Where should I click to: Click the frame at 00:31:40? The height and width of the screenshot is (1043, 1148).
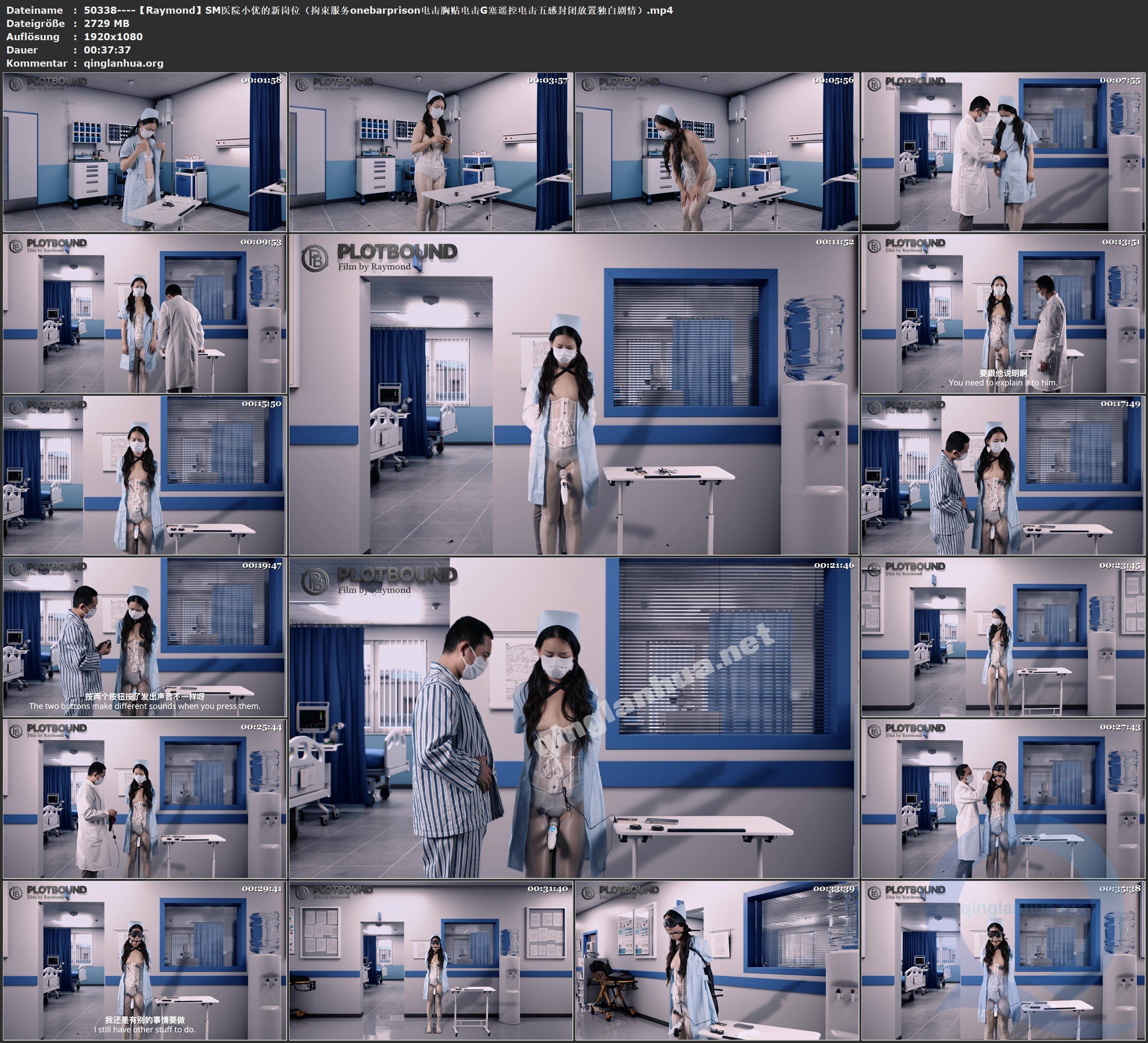[430, 960]
